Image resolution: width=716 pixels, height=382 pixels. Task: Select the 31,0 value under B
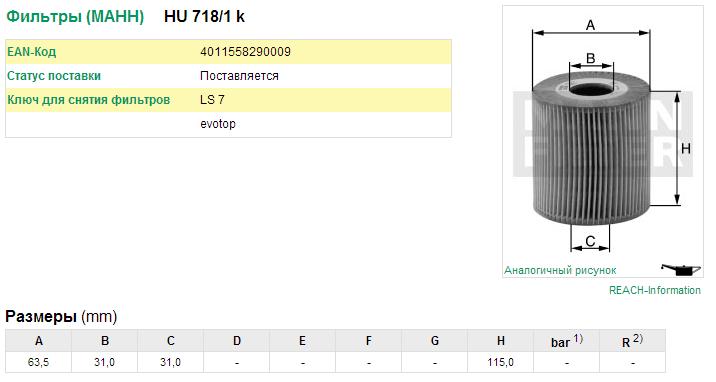click(x=105, y=362)
